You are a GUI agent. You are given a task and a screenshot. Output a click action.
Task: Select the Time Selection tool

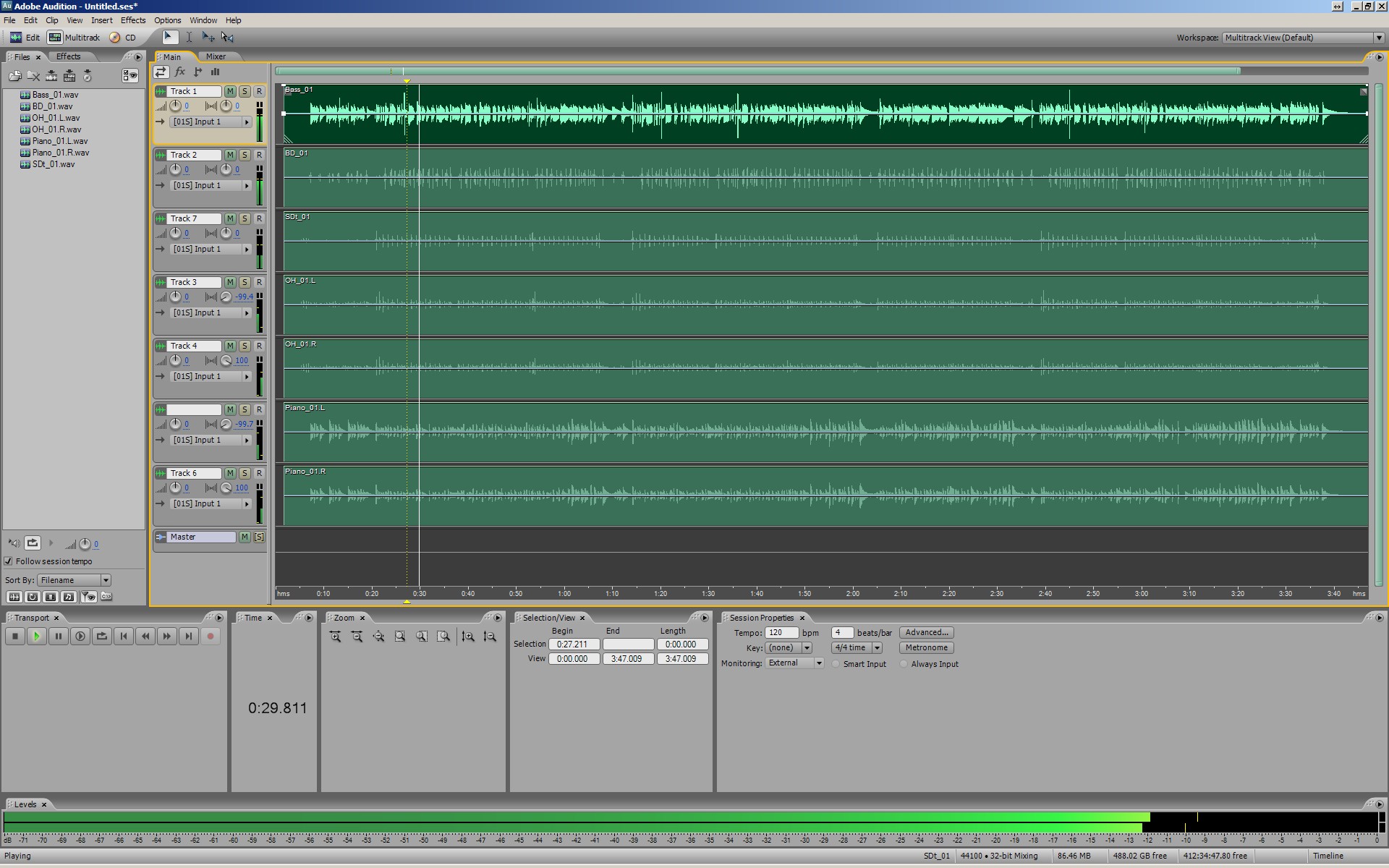click(x=189, y=37)
